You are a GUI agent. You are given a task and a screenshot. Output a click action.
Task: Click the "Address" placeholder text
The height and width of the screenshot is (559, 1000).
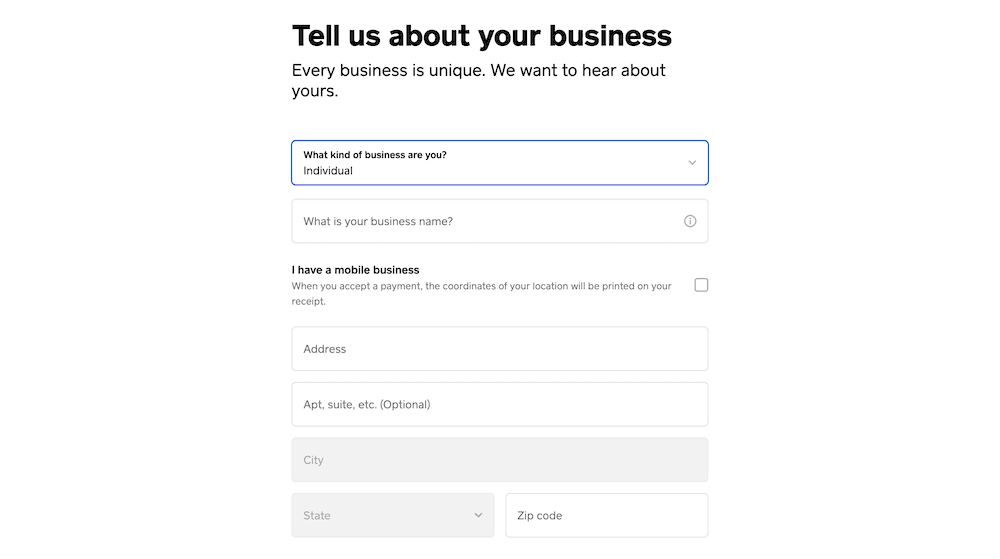pyautogui.click(x=325, y=349)
